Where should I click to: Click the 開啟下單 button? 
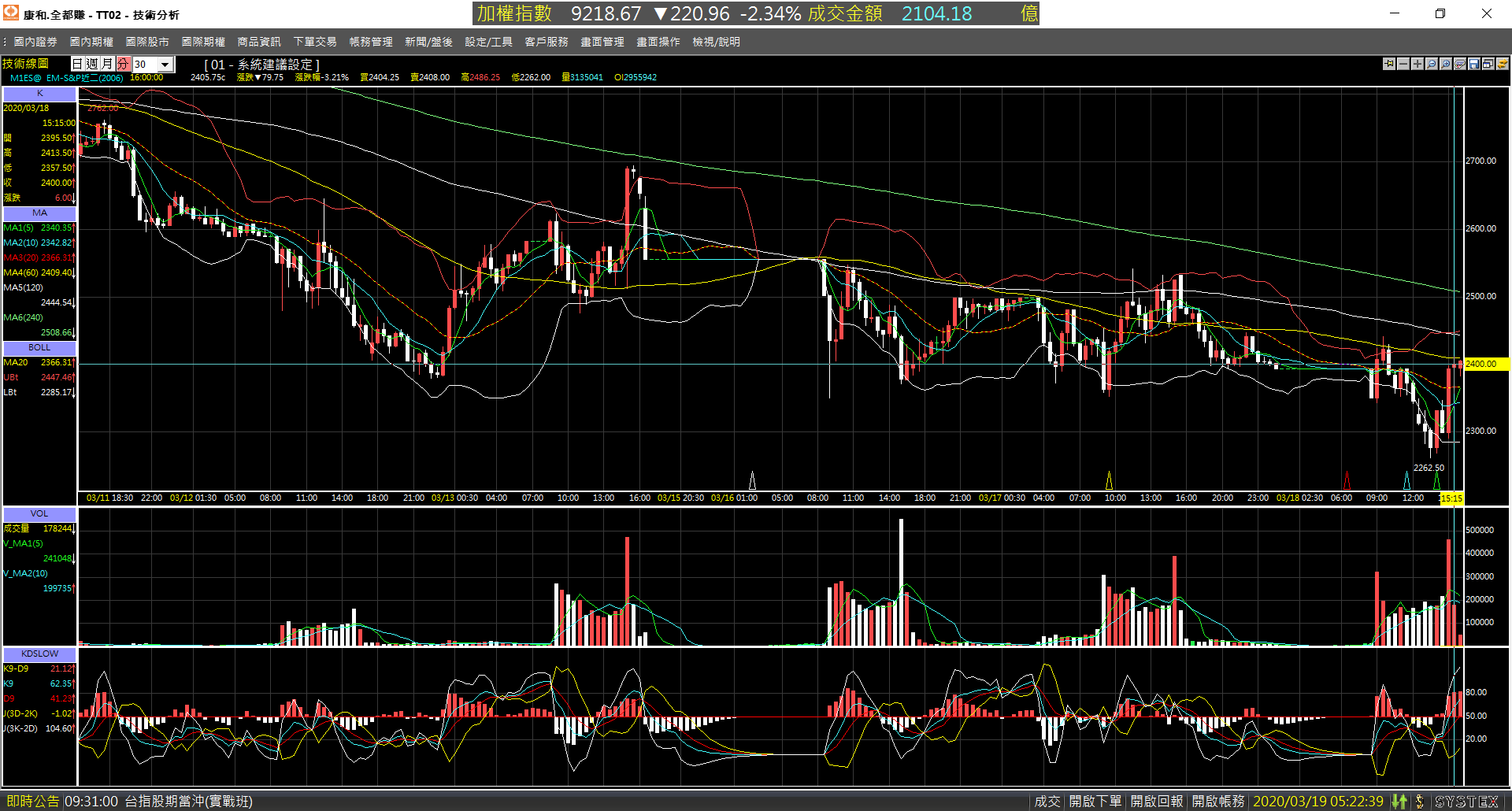(x=1095, y=802)
